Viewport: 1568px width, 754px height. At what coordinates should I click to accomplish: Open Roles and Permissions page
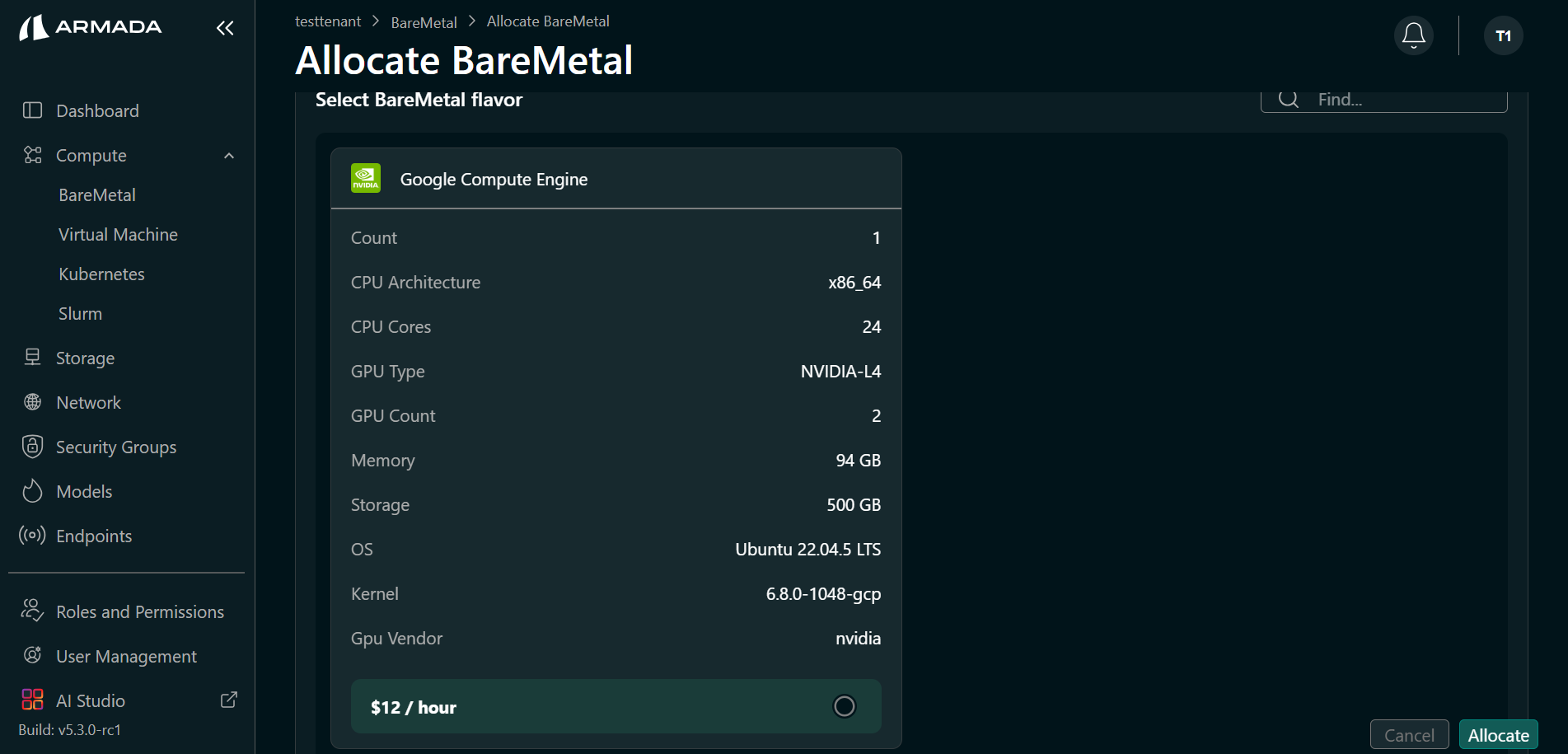coord(140,611)
